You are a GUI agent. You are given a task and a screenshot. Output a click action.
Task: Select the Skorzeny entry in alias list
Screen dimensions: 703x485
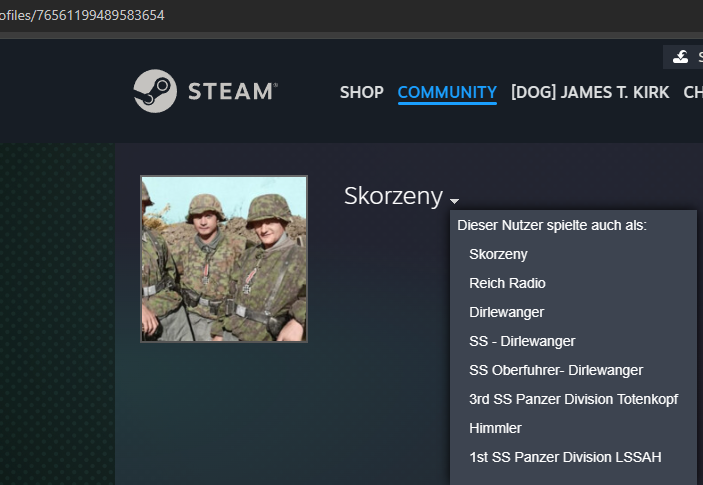[498, 254]
